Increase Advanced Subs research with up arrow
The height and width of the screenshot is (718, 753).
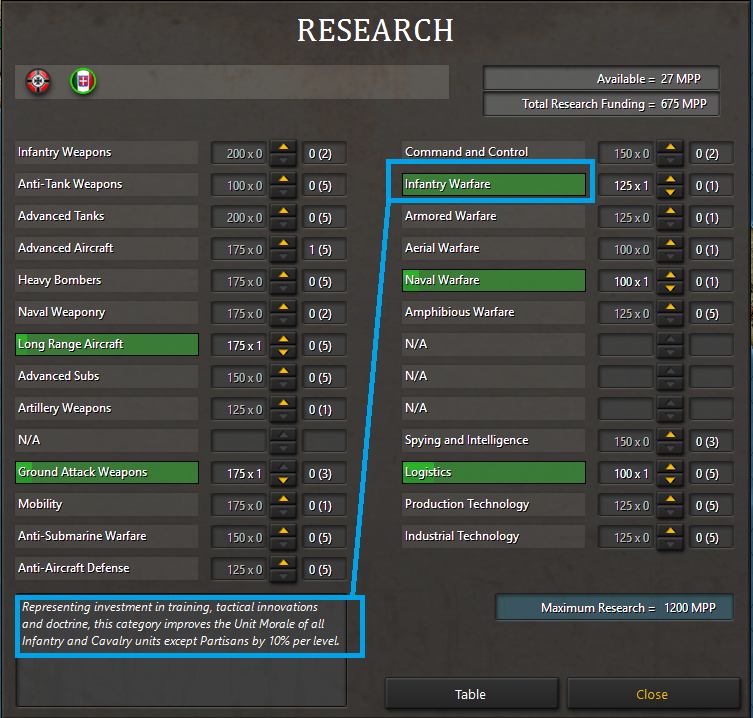[x=284, y=371]
